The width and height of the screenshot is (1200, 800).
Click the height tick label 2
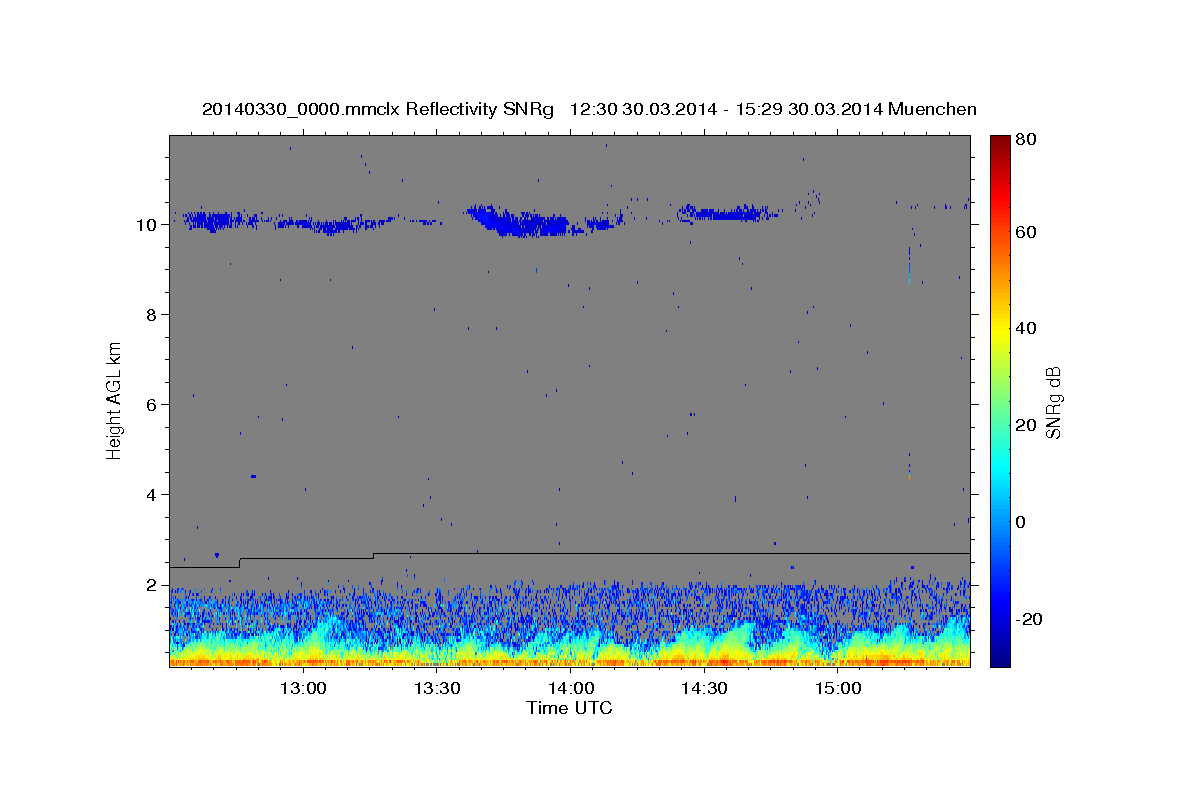point(153,585)
